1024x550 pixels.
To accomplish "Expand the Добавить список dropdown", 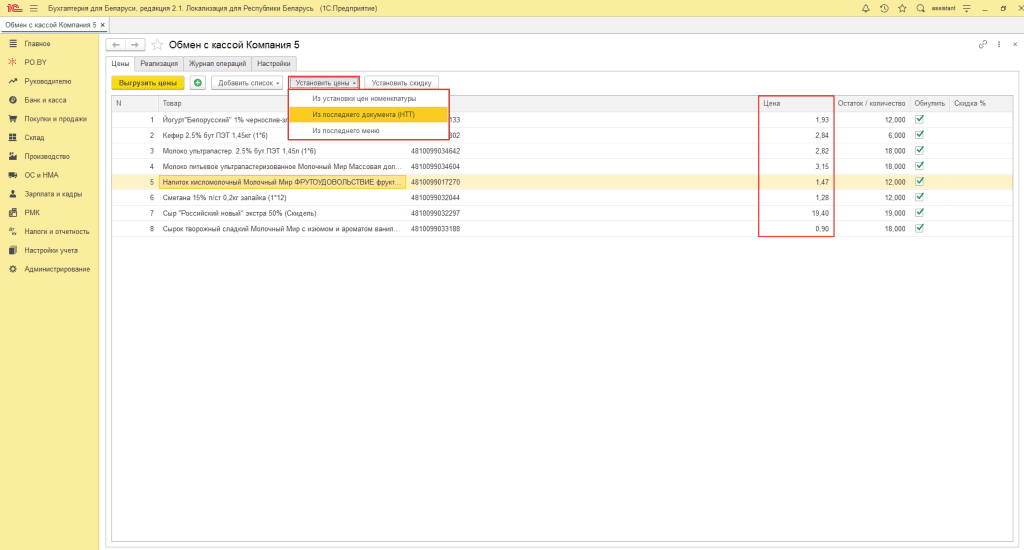I will click(247, 83).
